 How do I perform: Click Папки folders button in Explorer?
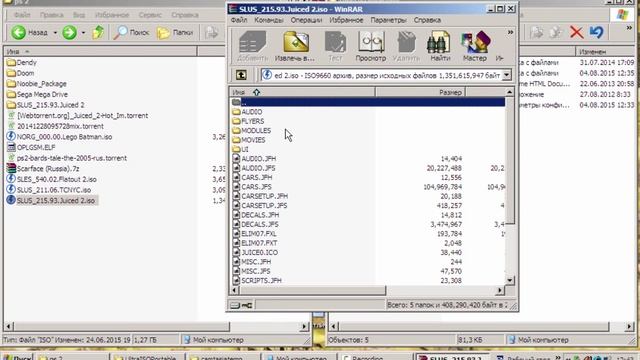175,32
